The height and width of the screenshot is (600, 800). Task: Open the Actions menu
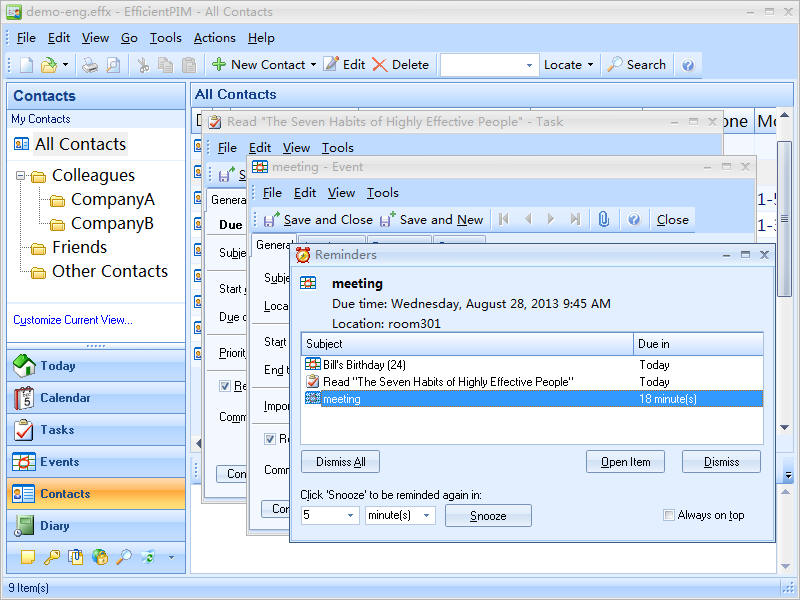point(214,38)
